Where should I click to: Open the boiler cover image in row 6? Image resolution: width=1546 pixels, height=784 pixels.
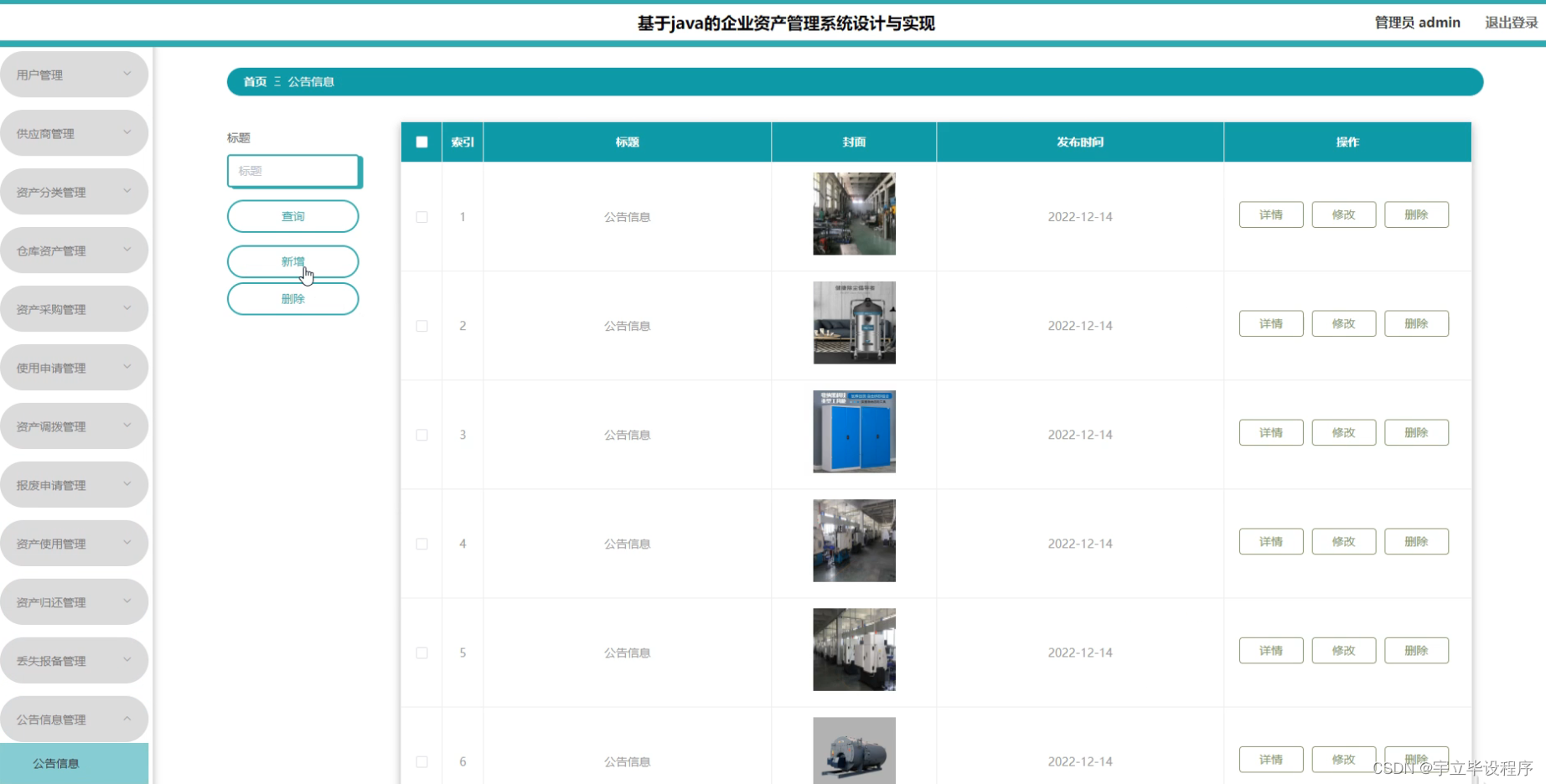[854, 750]
